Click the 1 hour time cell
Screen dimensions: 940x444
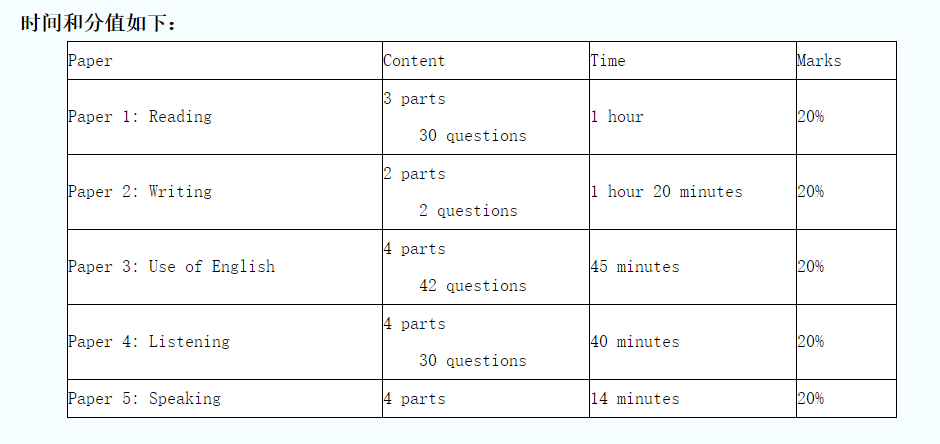click(692, 117)
